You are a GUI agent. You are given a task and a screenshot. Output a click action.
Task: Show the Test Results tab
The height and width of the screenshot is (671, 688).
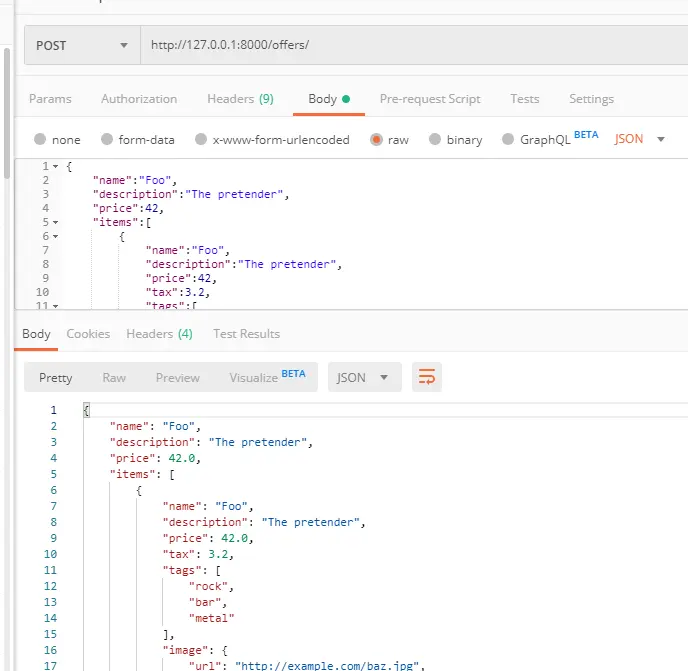[x=246, y=334]
